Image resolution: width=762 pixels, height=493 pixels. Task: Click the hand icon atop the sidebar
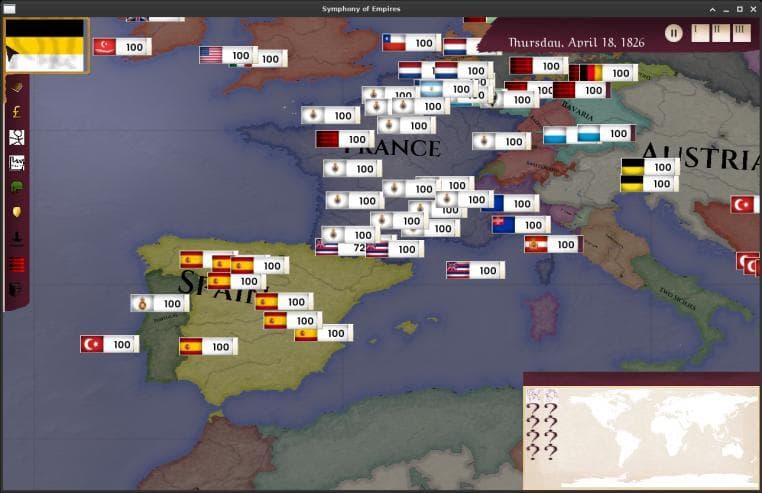tap(17, 88)
